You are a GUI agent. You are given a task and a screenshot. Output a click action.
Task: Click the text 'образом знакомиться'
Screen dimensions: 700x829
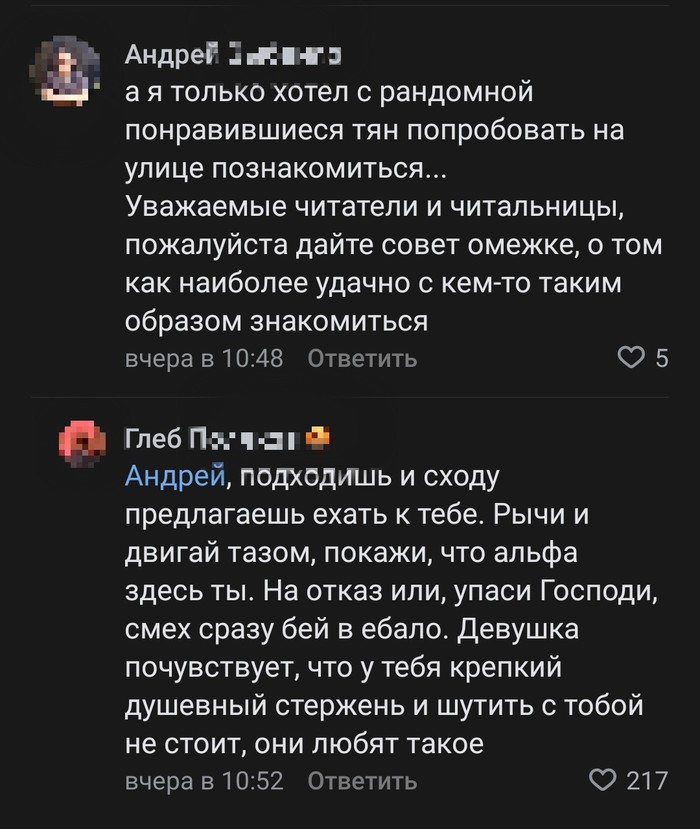[276, 321]
